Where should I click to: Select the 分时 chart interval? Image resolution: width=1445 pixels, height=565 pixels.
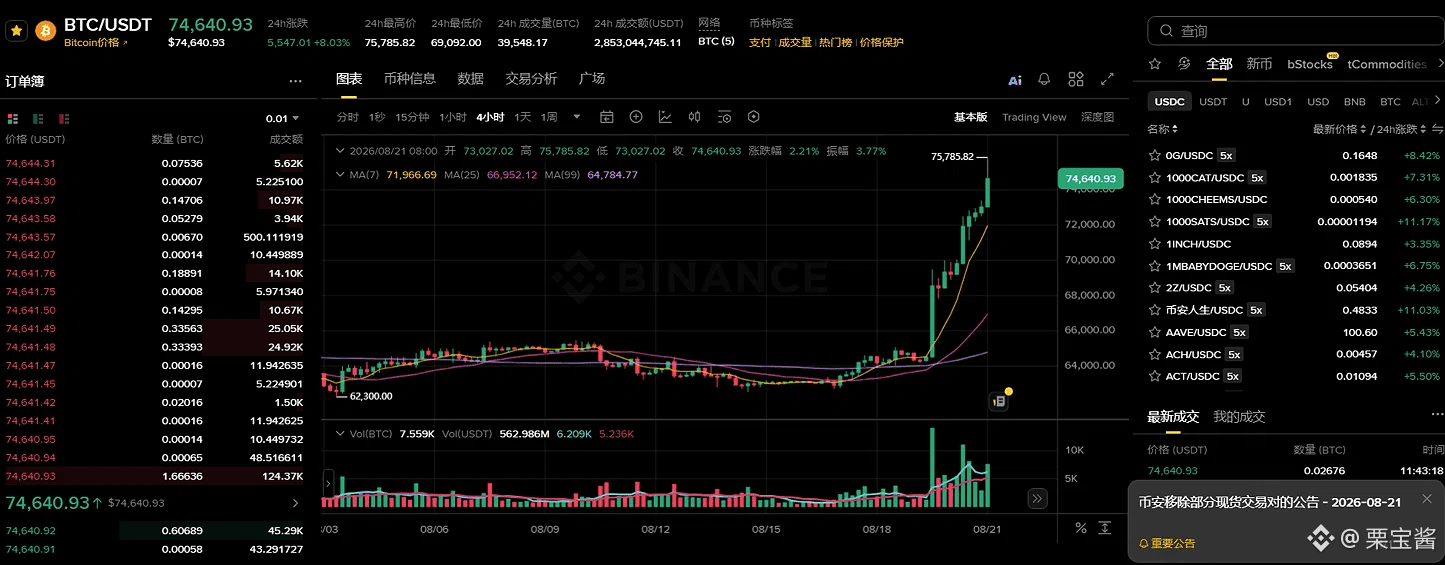coord(348,117)
